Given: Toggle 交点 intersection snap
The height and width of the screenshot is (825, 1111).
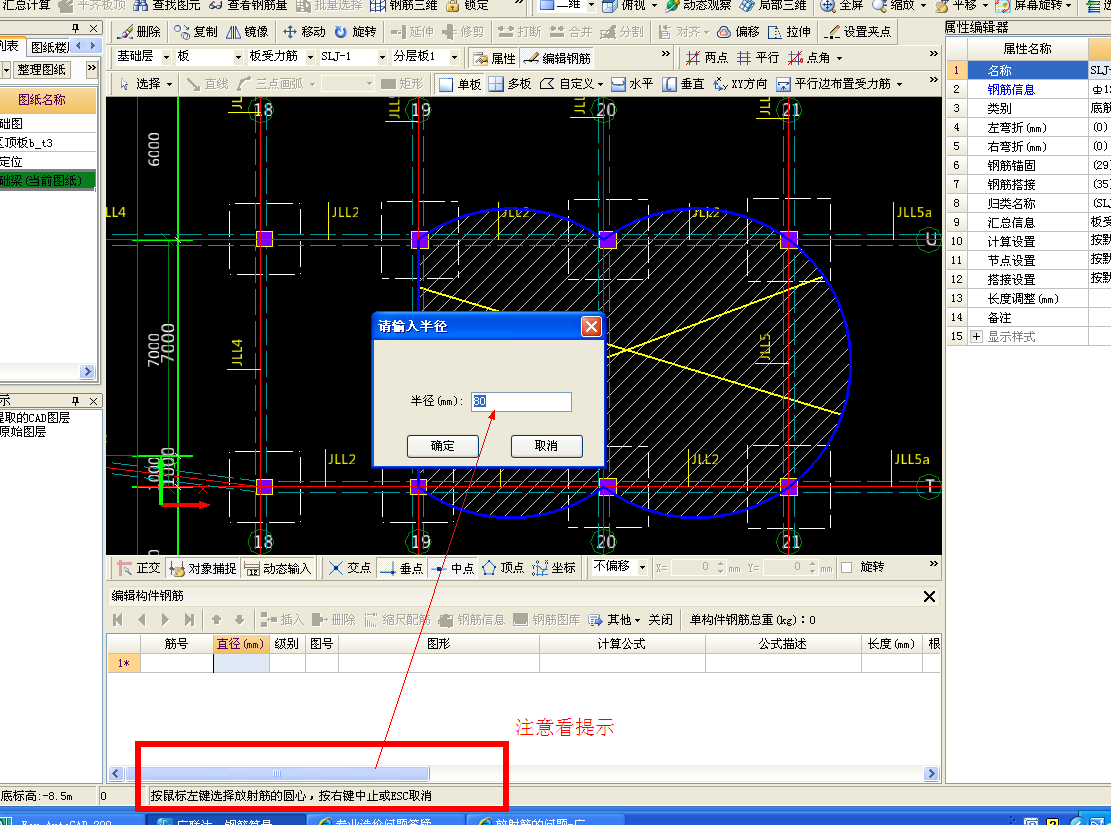Looking at the screenshot, I should (350, 568).
